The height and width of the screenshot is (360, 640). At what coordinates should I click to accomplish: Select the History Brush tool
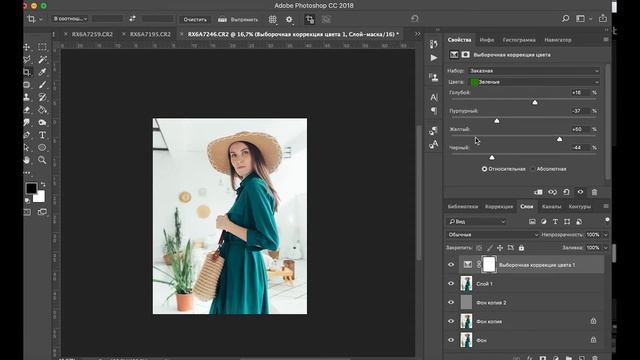pos(42,97)
